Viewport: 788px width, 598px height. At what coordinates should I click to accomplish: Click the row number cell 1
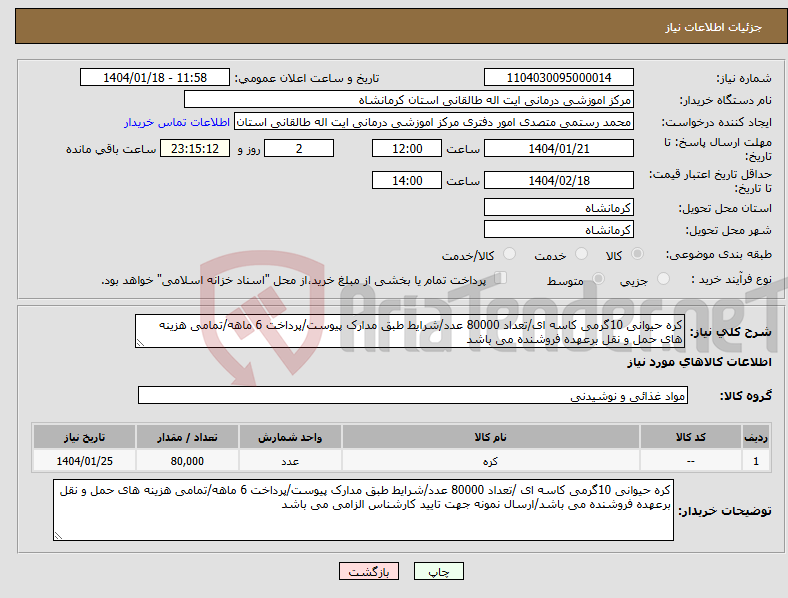coord(756,461)
